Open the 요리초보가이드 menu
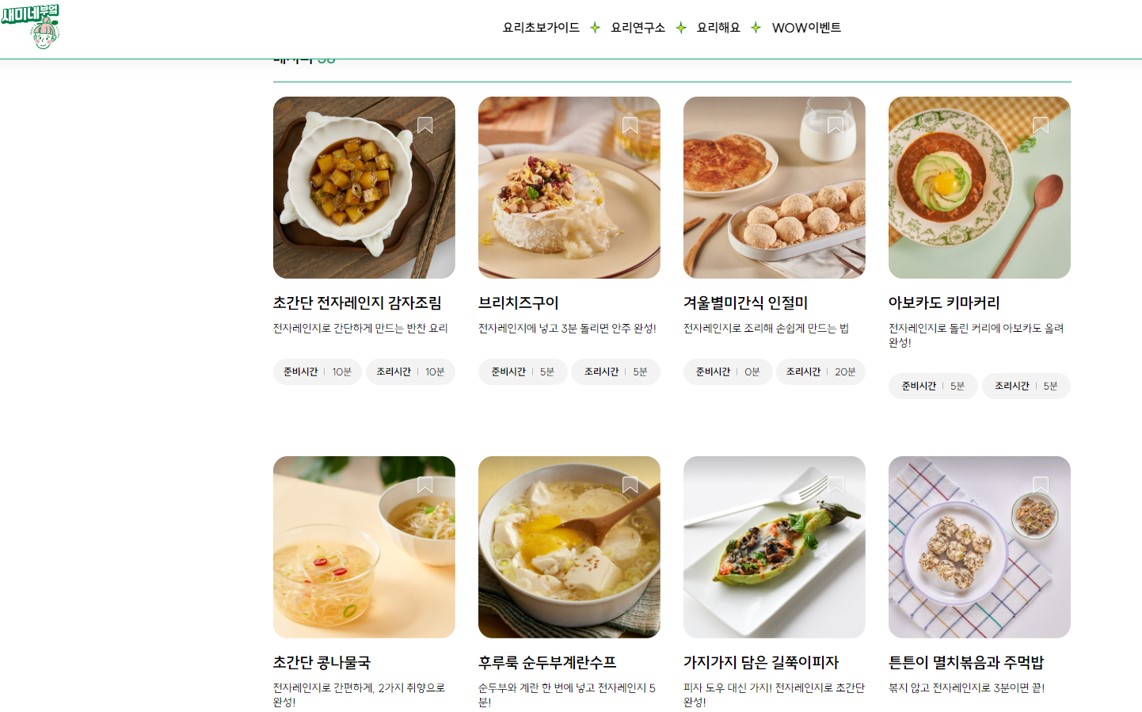 click(x=541, y=28)
